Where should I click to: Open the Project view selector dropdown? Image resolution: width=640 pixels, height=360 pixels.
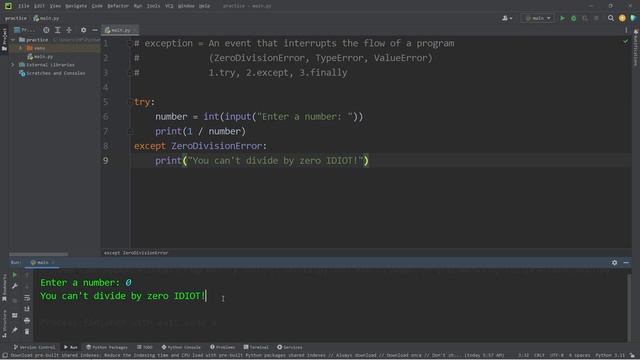coord(24,30)
